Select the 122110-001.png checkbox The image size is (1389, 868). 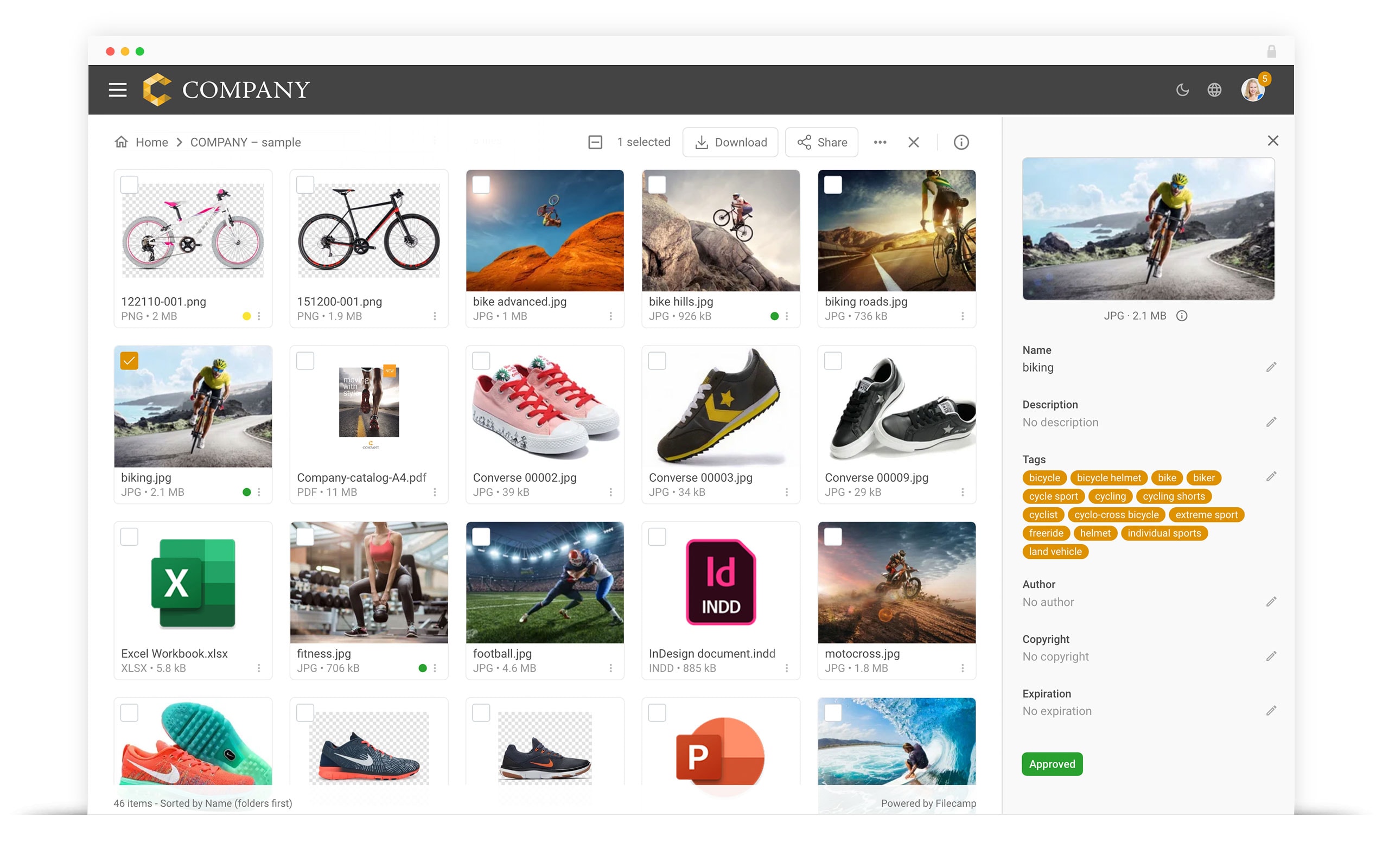click(129, 185)
